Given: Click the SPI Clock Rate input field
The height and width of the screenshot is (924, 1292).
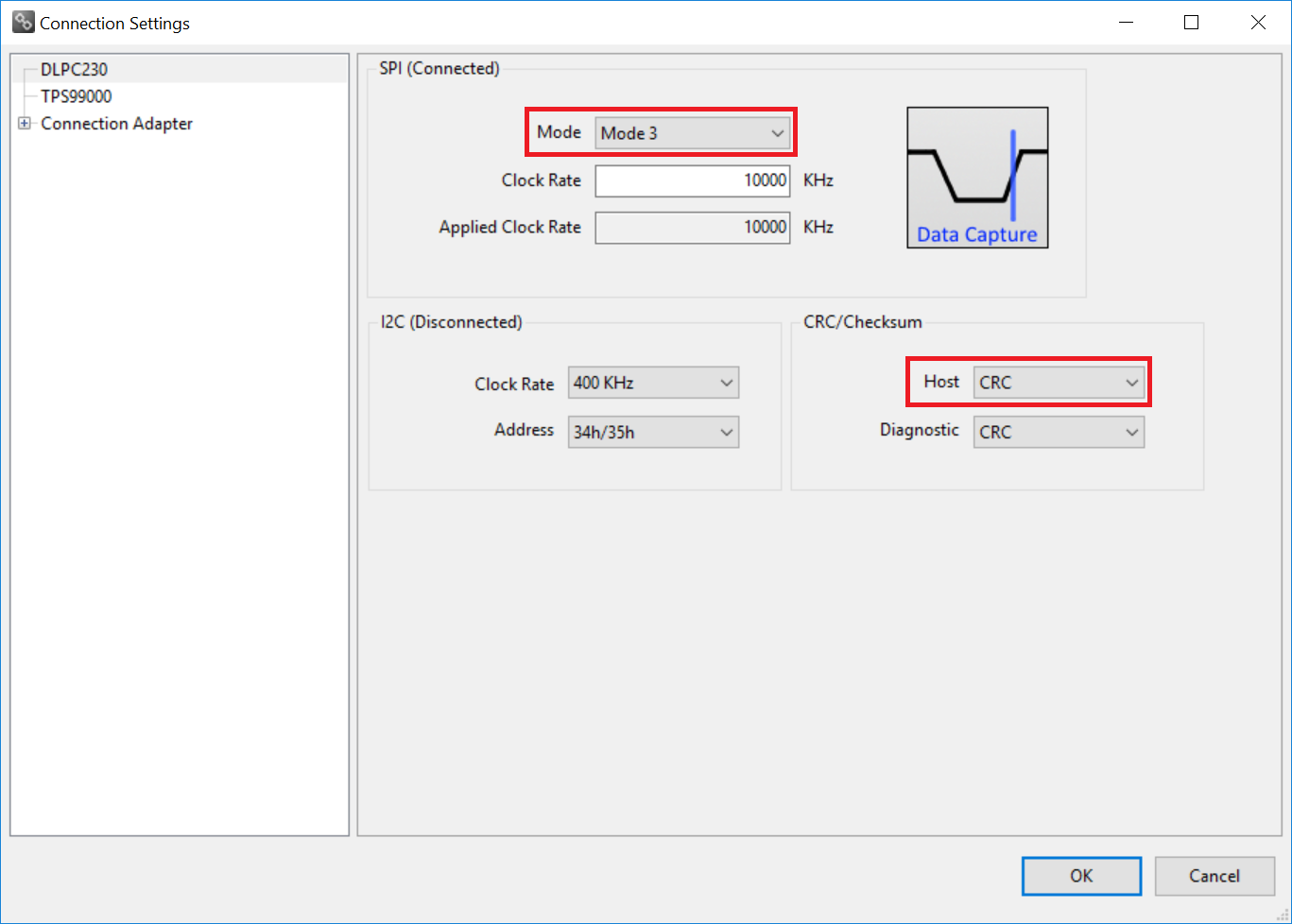Looking at the screenshot, I should [x=692, y=180].
